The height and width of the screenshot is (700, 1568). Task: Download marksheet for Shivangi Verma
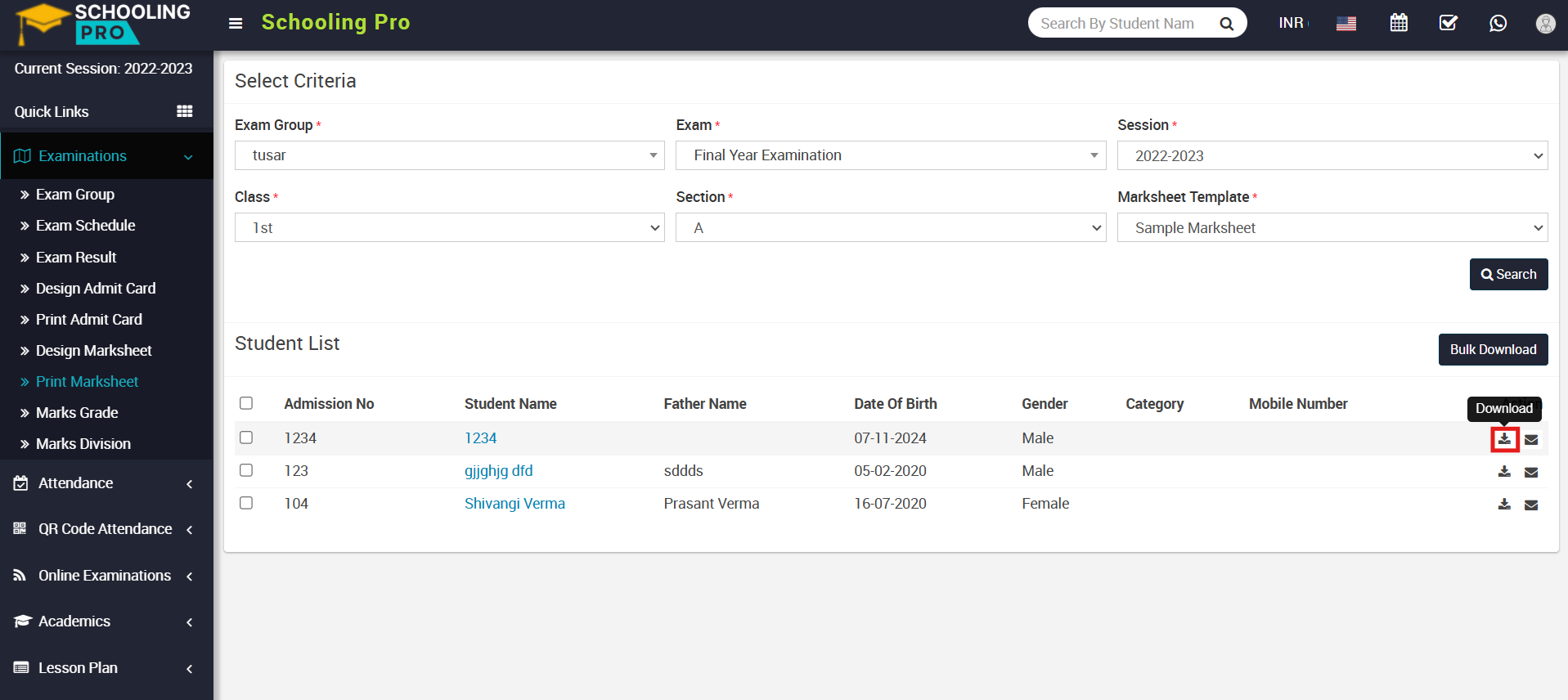pos(1504,505)
